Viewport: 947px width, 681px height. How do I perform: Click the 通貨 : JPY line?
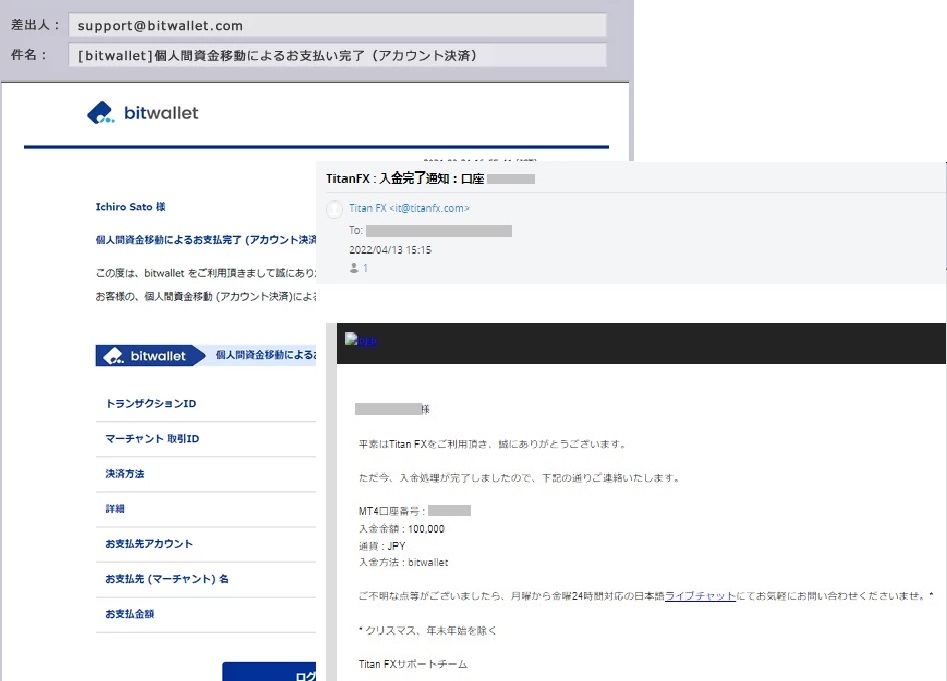382,546
